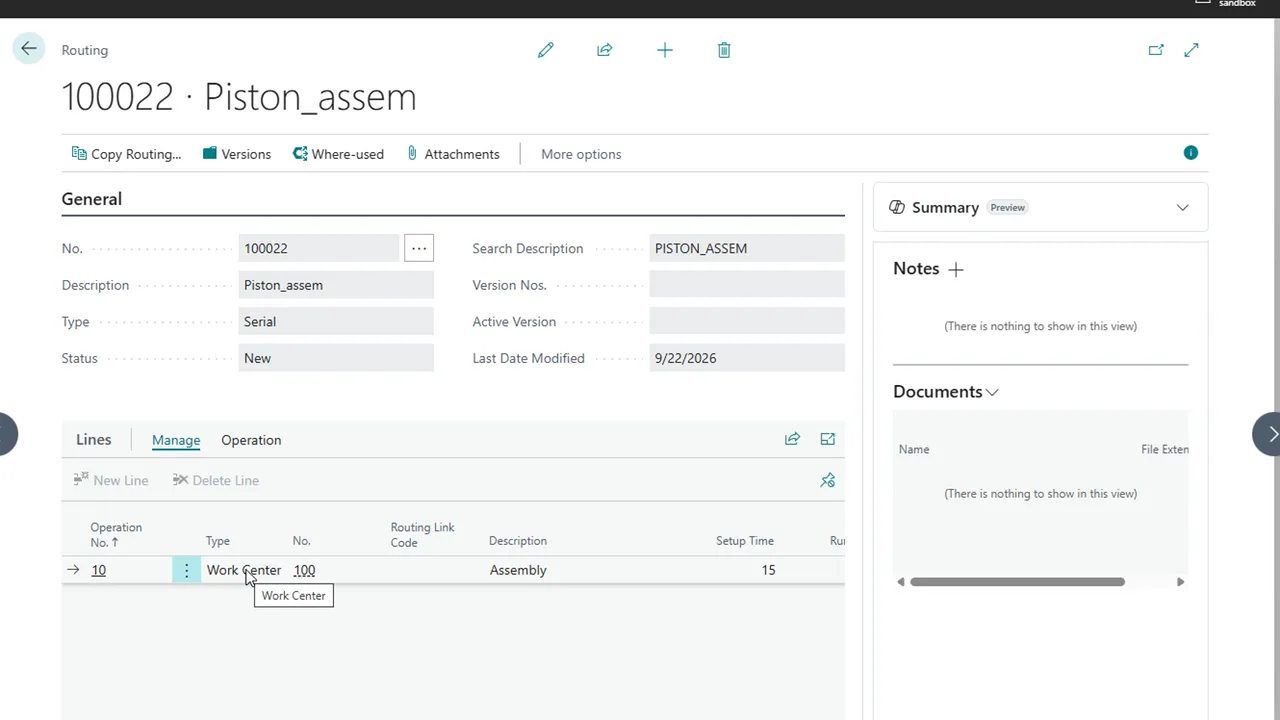Toggle the pin icon in Lines toolbar
Image resolution: width=1280 pixels, height=720 pixels.
[827, 480]
